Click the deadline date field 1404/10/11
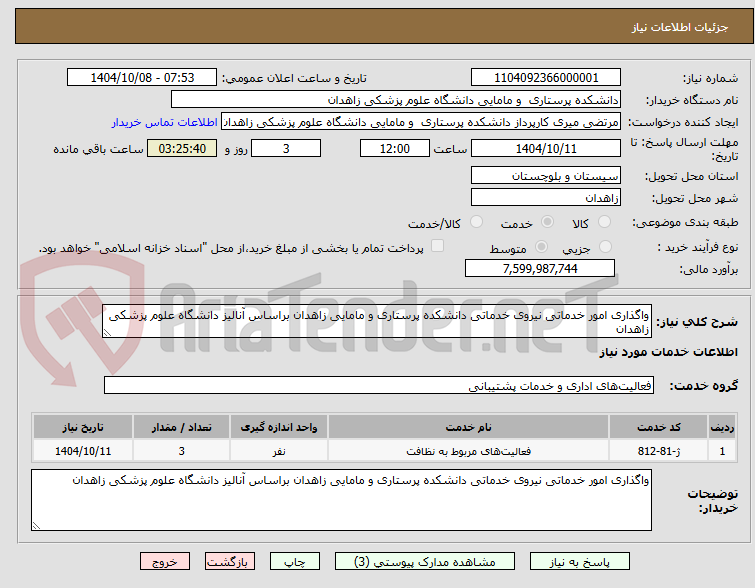Image resolution: width=755 pixels, height=588 pixels. (546, 148)
